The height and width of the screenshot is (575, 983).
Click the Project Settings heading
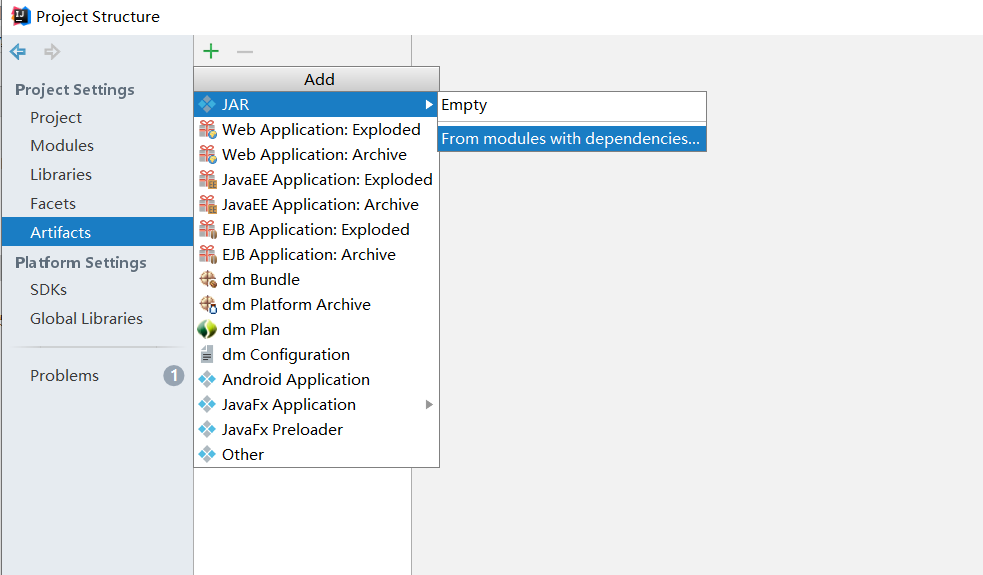tap(75, 90)
